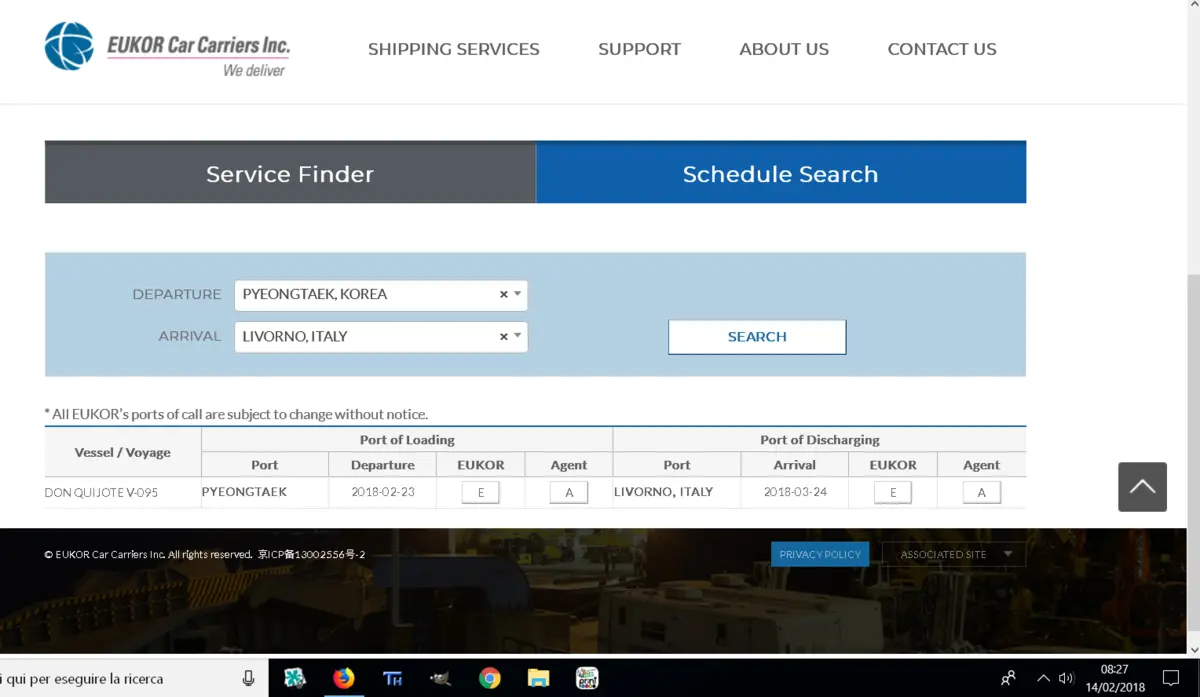This screenshot has height=697, width=1200.
Task: Open the CONTACT US menu
Action: click(x=942, y=49)
